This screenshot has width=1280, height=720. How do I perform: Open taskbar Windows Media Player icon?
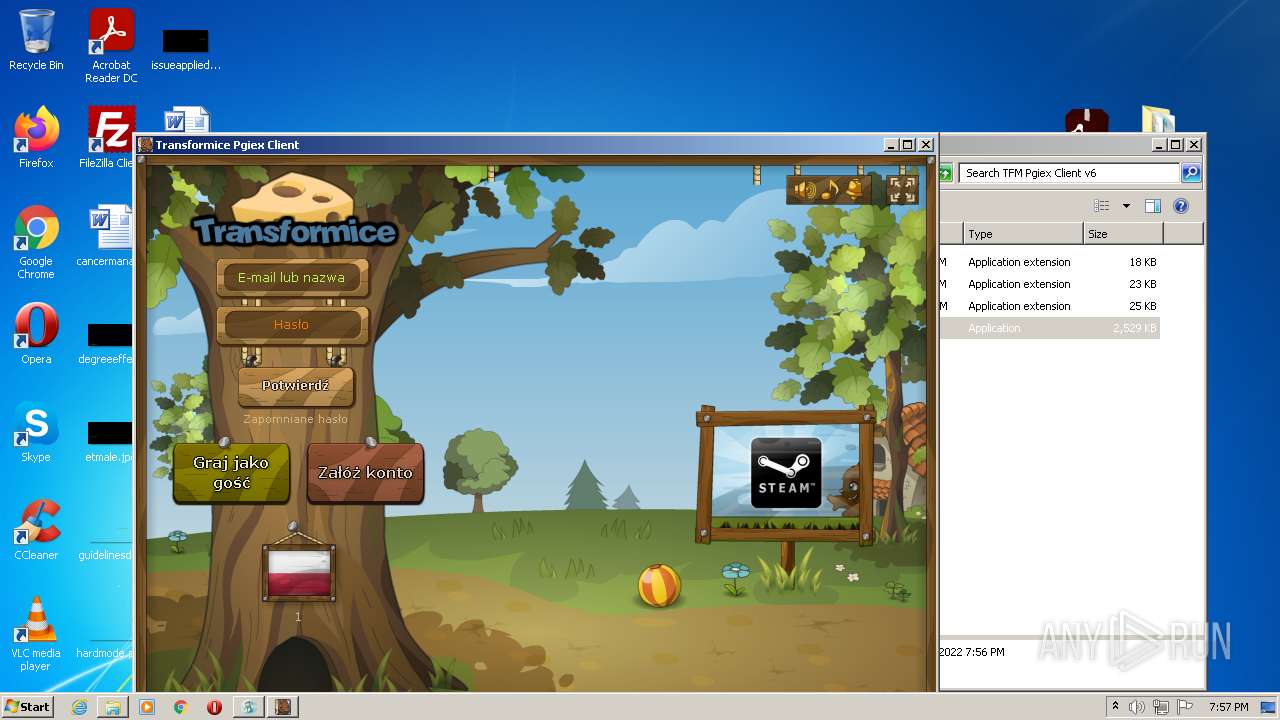click(x=147, y=707)
